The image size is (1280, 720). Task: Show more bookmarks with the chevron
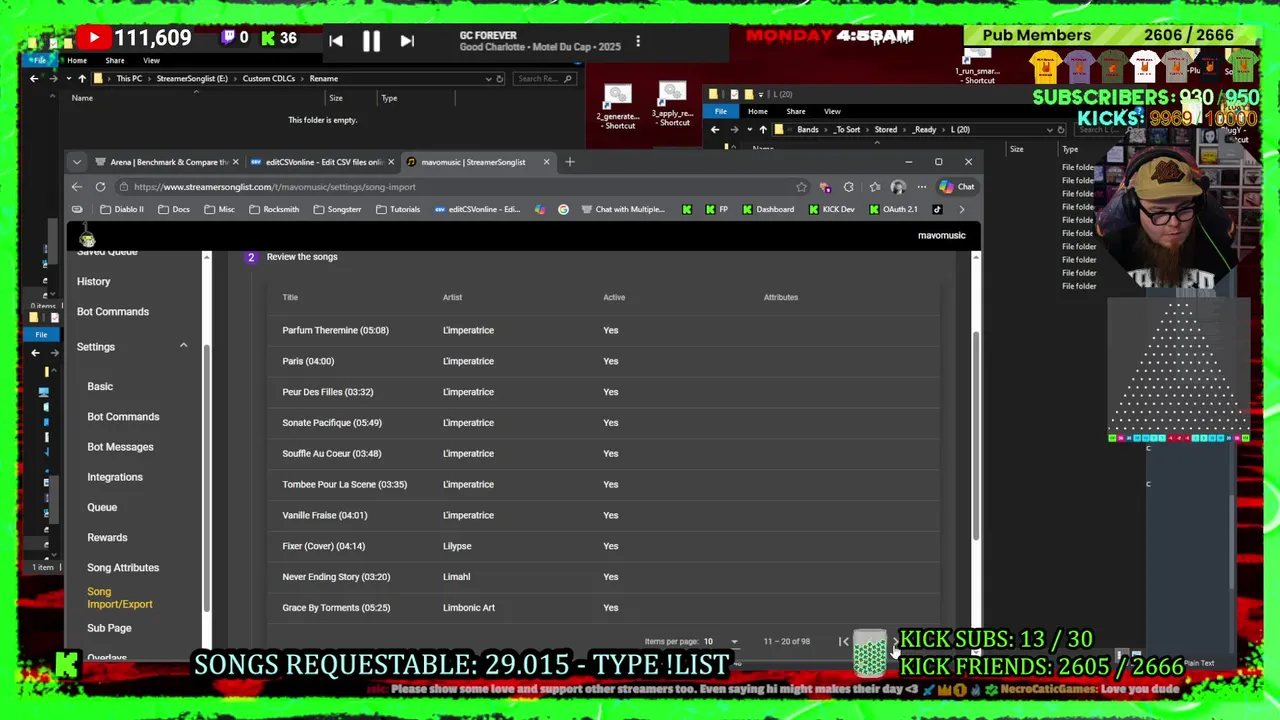click(962, 210)
